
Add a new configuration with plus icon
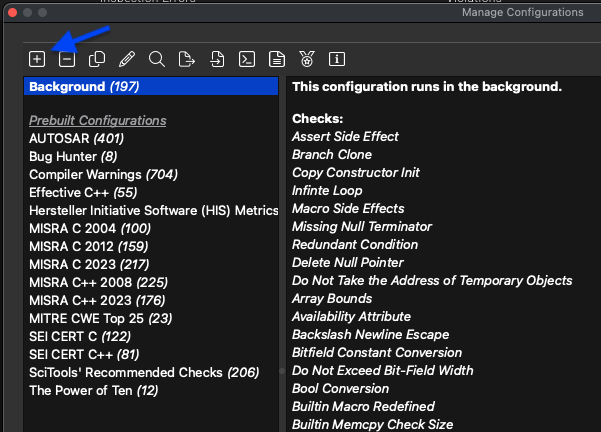(x=37, y=59)
